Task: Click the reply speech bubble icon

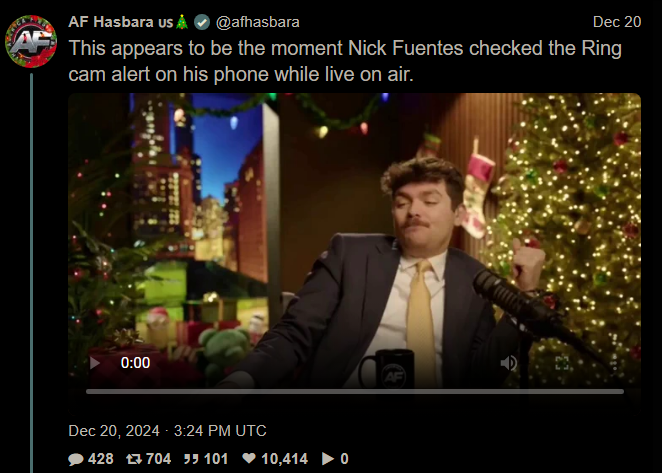Action: 76,459
